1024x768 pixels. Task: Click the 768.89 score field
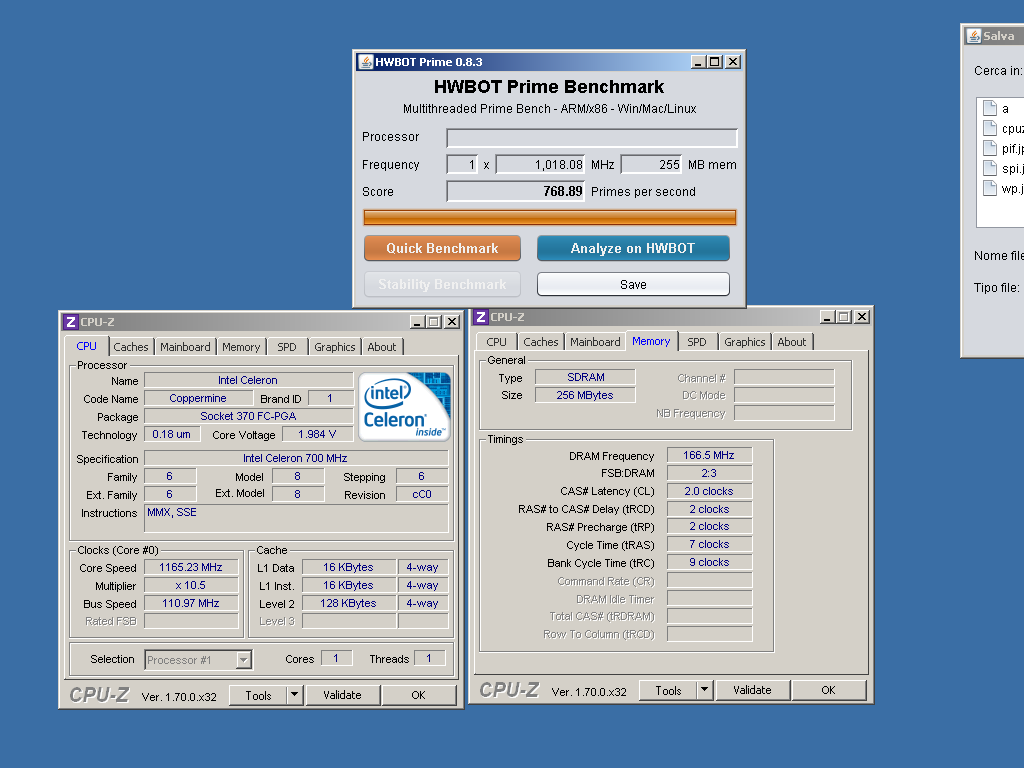tap(515, 191)
